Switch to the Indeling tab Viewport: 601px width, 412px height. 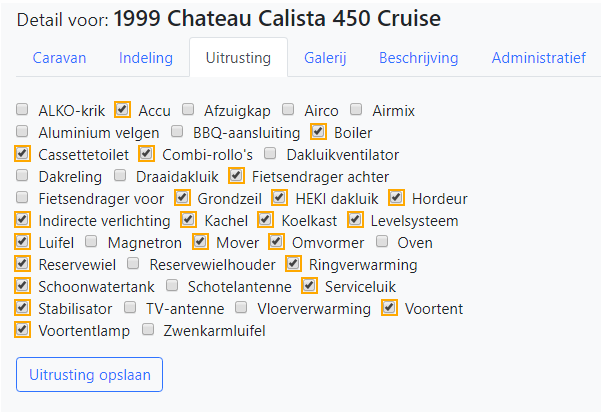click(145, 58)
